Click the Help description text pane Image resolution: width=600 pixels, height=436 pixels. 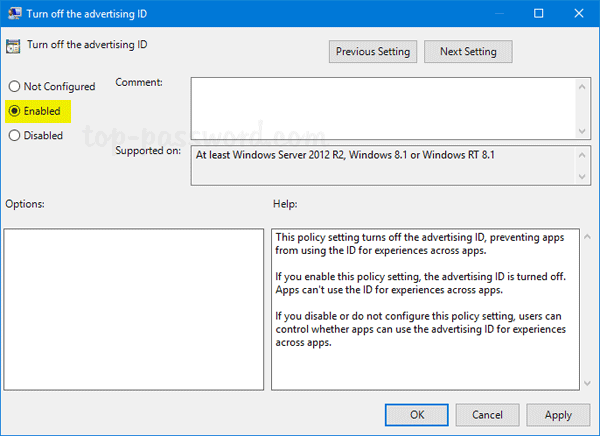[x=424, y=308]
